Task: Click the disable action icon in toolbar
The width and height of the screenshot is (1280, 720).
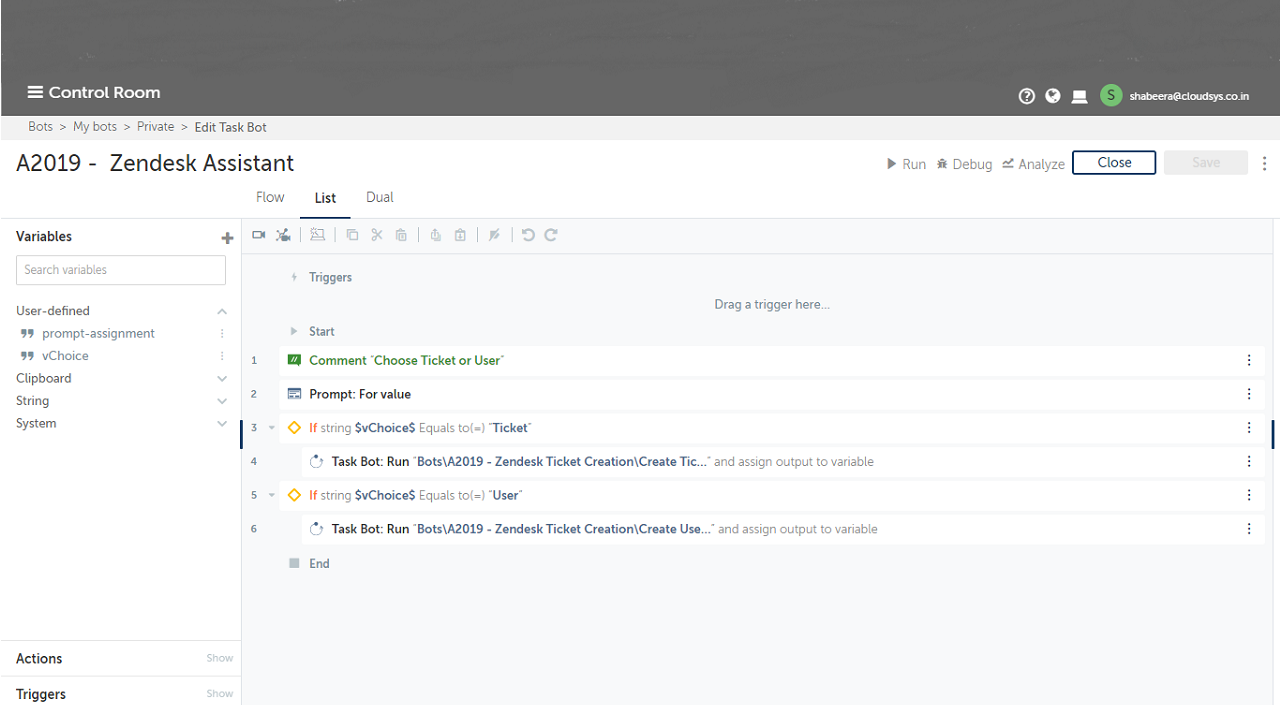Action: click(494, 235)
